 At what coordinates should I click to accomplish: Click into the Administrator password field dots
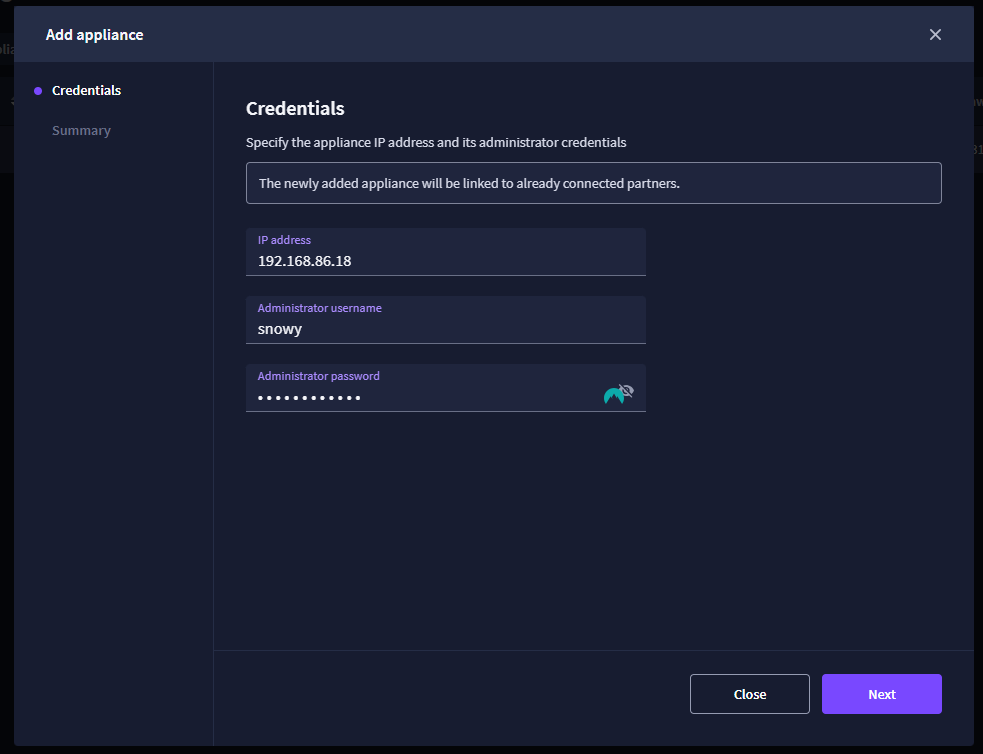pyautogui.click(x=309, y=397)
